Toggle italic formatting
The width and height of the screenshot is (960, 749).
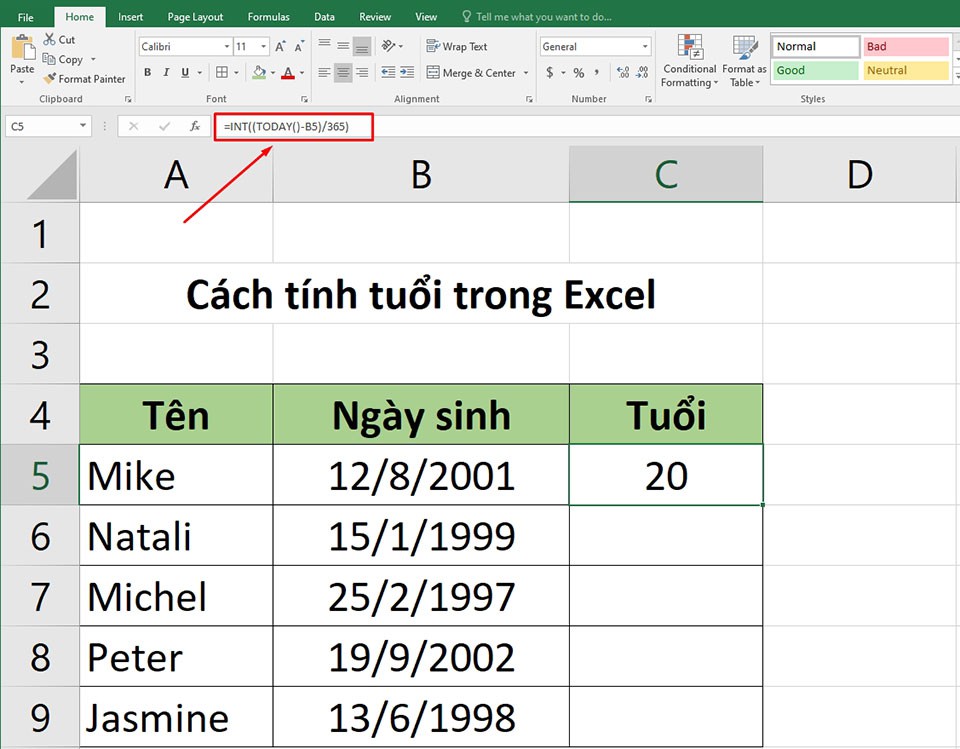(166, 73)
